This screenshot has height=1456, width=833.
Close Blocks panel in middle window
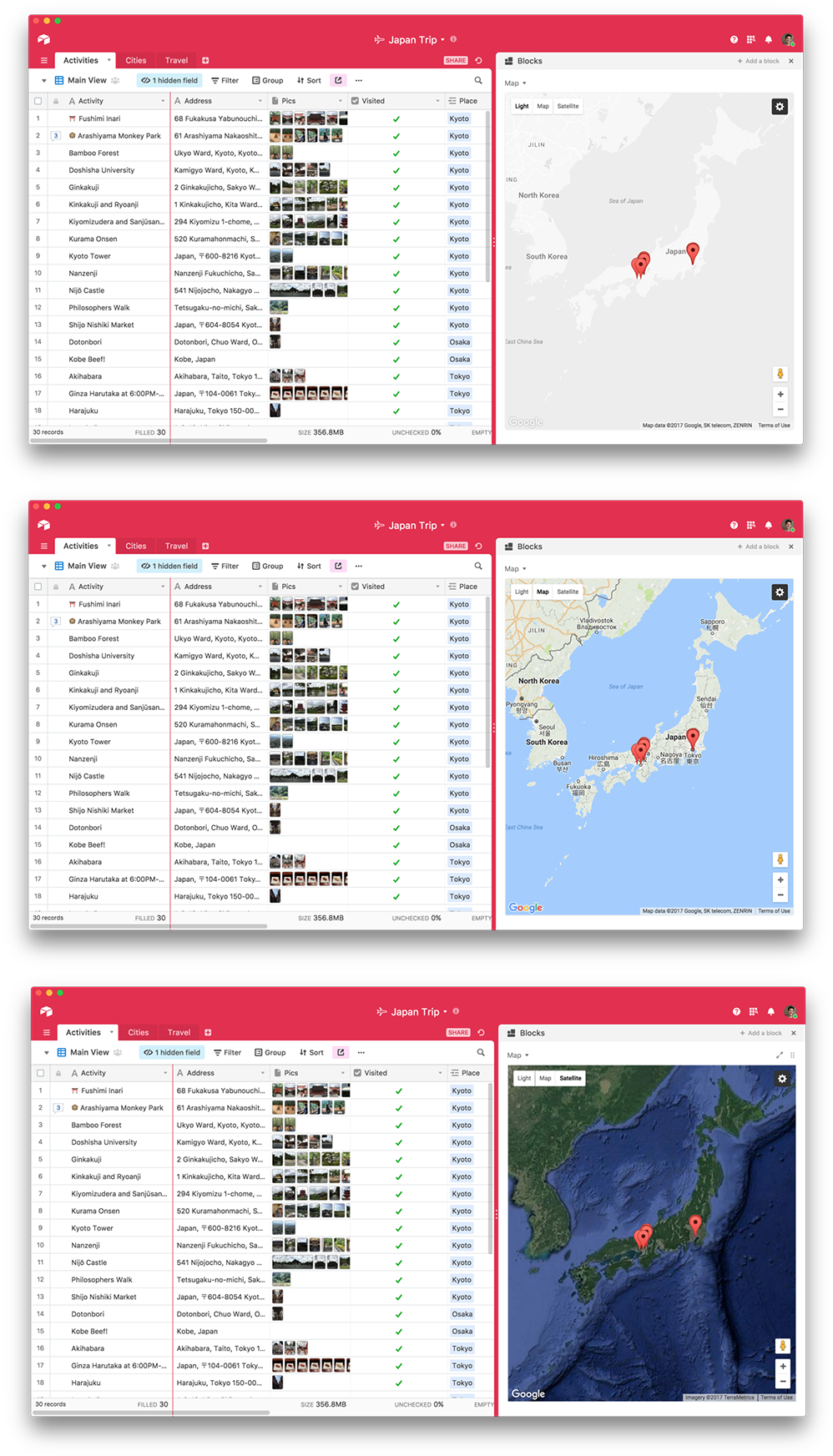pyautogui.click(x=790, y=547)
